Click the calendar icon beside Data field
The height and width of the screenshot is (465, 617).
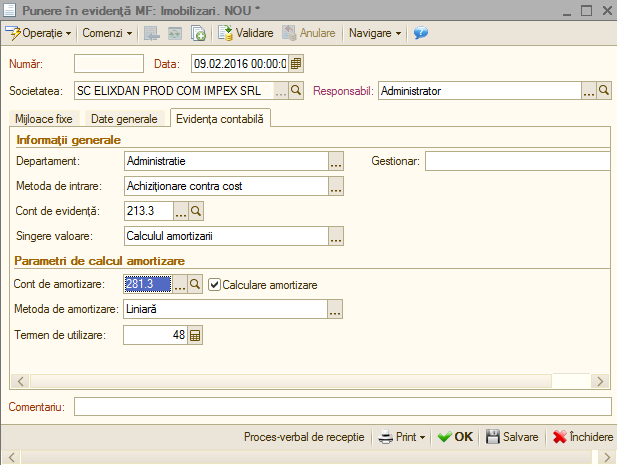point(296,64)
